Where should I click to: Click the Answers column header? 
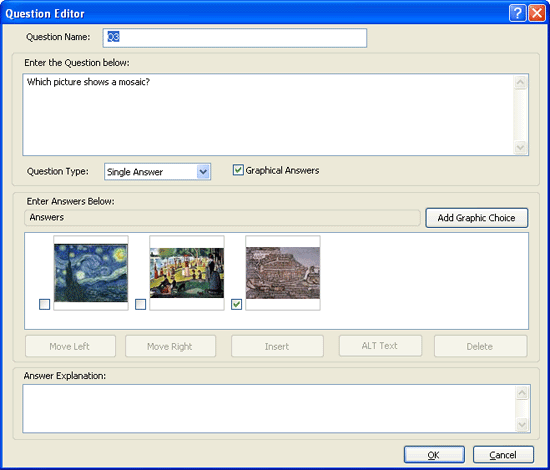pyautogui.click(x=222, y=218)
